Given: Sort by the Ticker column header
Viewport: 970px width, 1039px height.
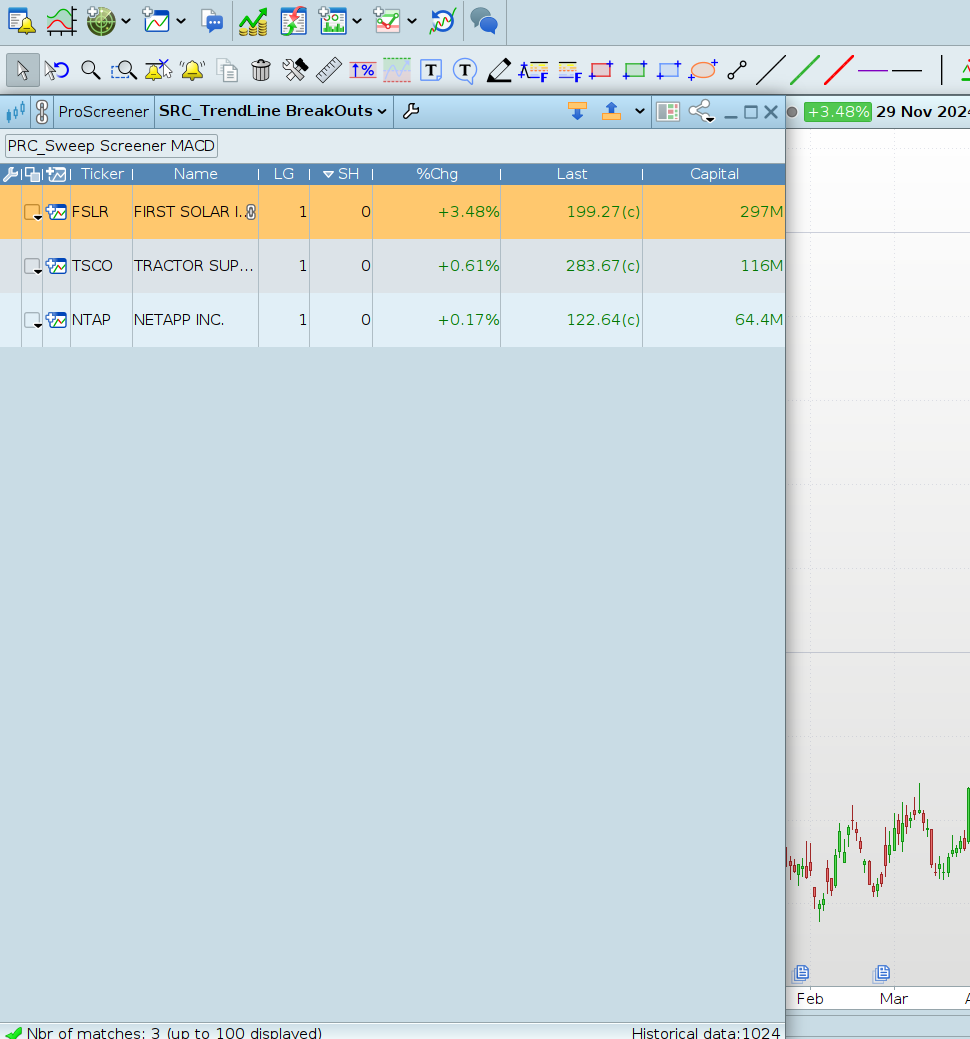Looking at the screenshot, I should click(102, 174).
